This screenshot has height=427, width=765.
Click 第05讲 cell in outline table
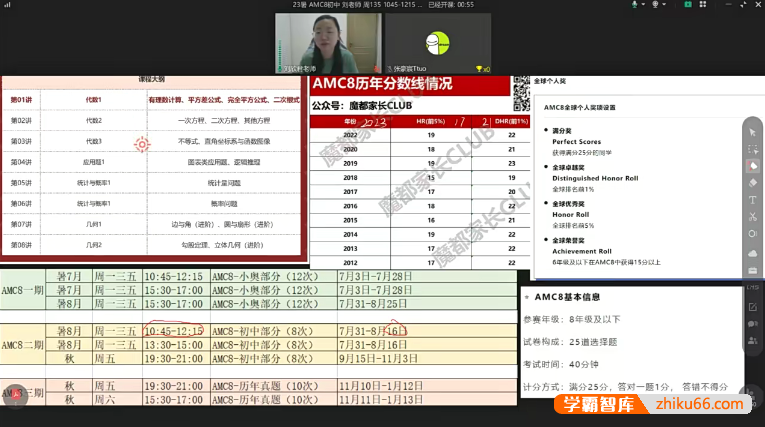pyautogui.click(x=21, y=183)
